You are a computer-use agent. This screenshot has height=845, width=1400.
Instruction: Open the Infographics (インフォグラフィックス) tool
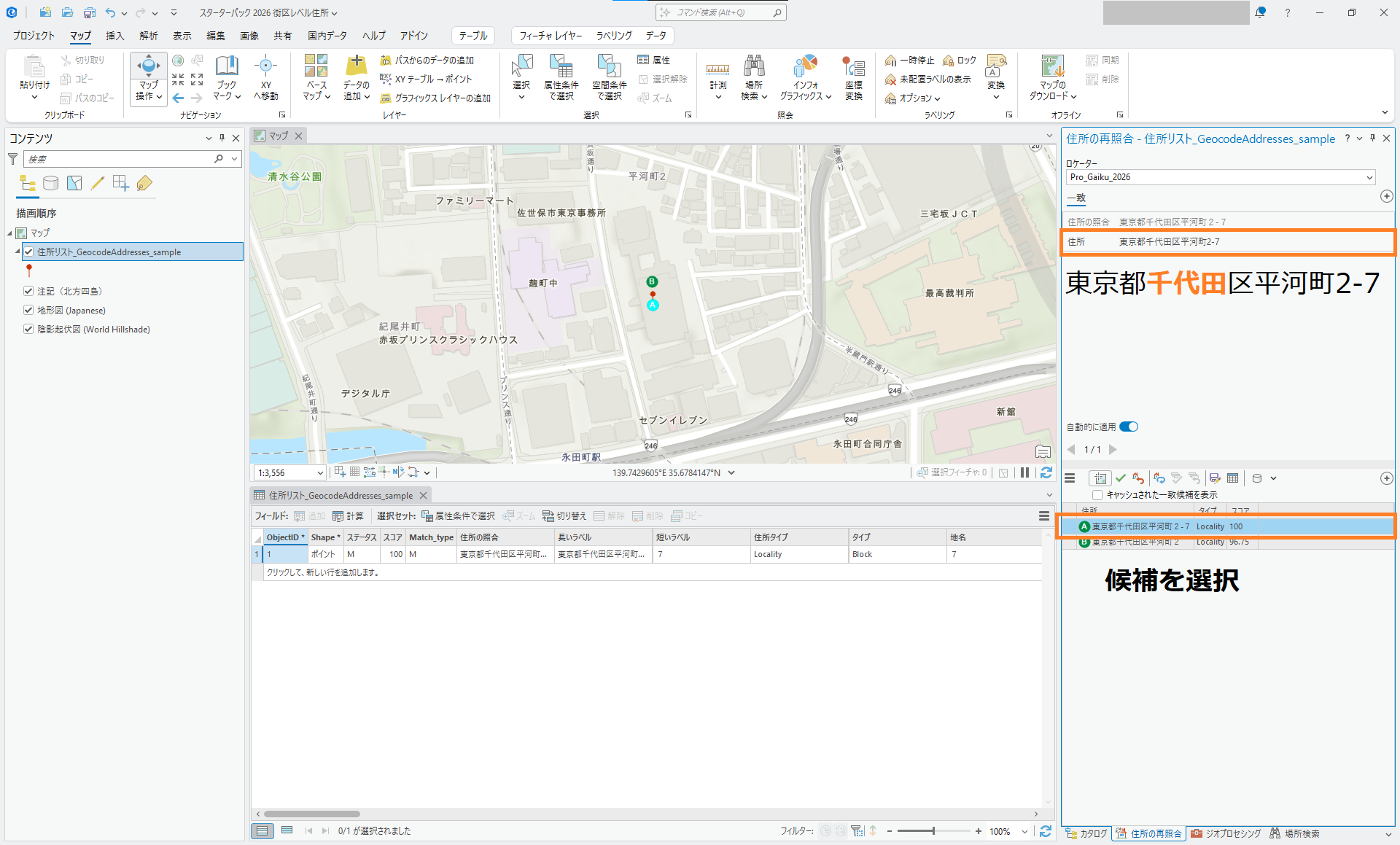[805, 67]
